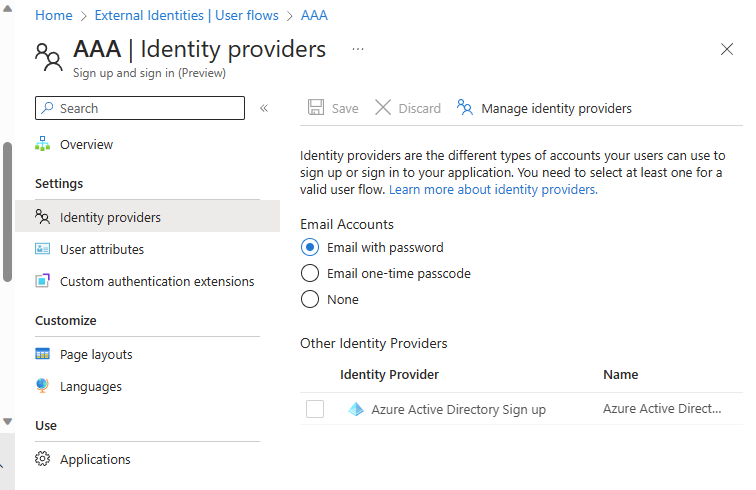Click the Applications gear icon
756x490 pixels.
tap(42, 459)
